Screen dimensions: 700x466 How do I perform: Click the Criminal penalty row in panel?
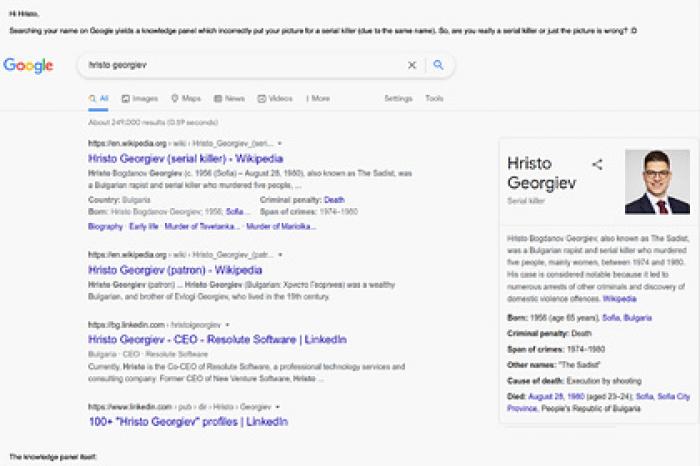(x=549, y=333)
